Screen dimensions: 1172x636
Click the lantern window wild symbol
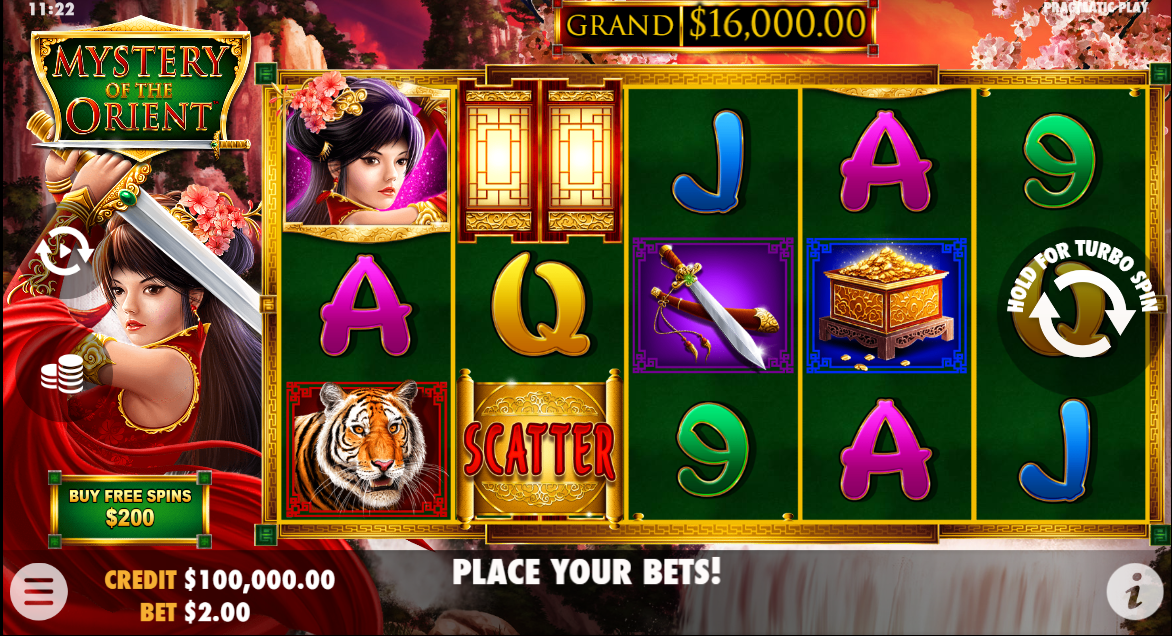tap(539, 160)
